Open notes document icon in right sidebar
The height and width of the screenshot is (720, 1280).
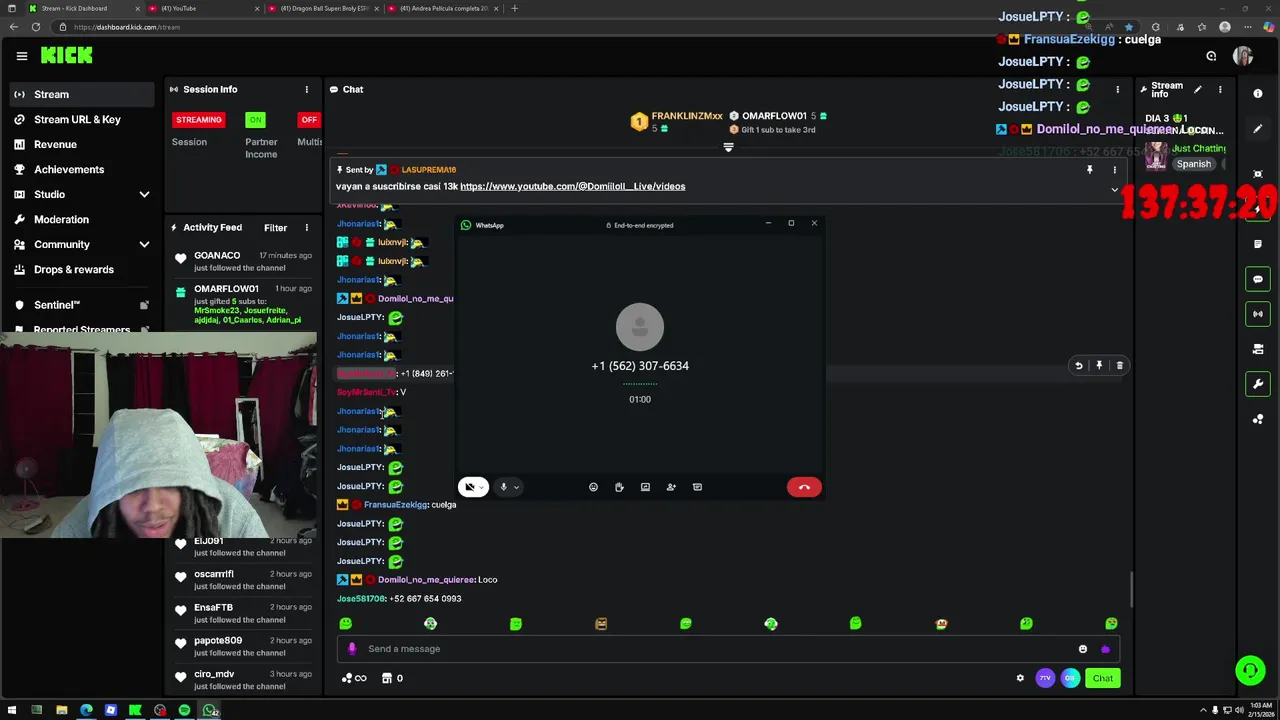point(1258,244)
